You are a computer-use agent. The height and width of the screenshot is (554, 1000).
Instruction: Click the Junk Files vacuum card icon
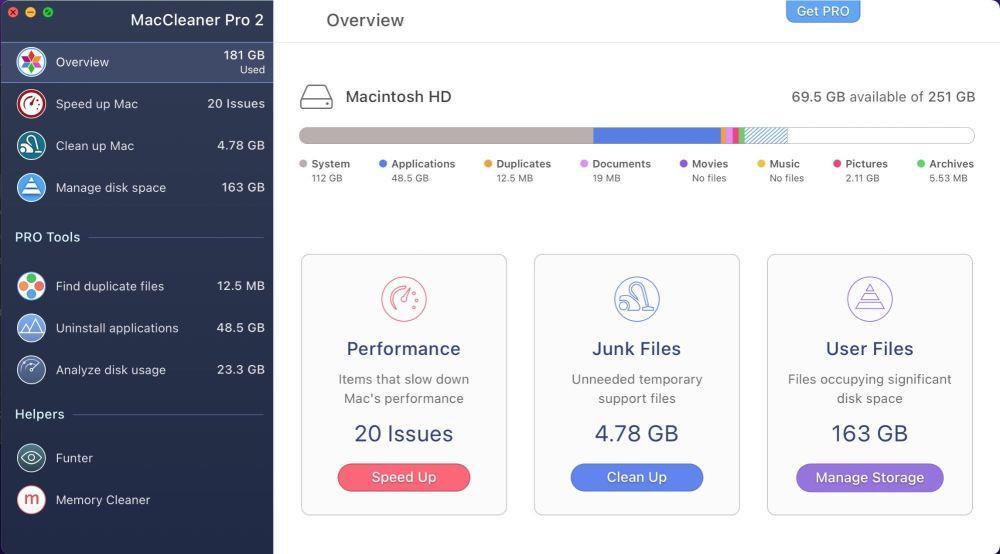click(636, 299)
